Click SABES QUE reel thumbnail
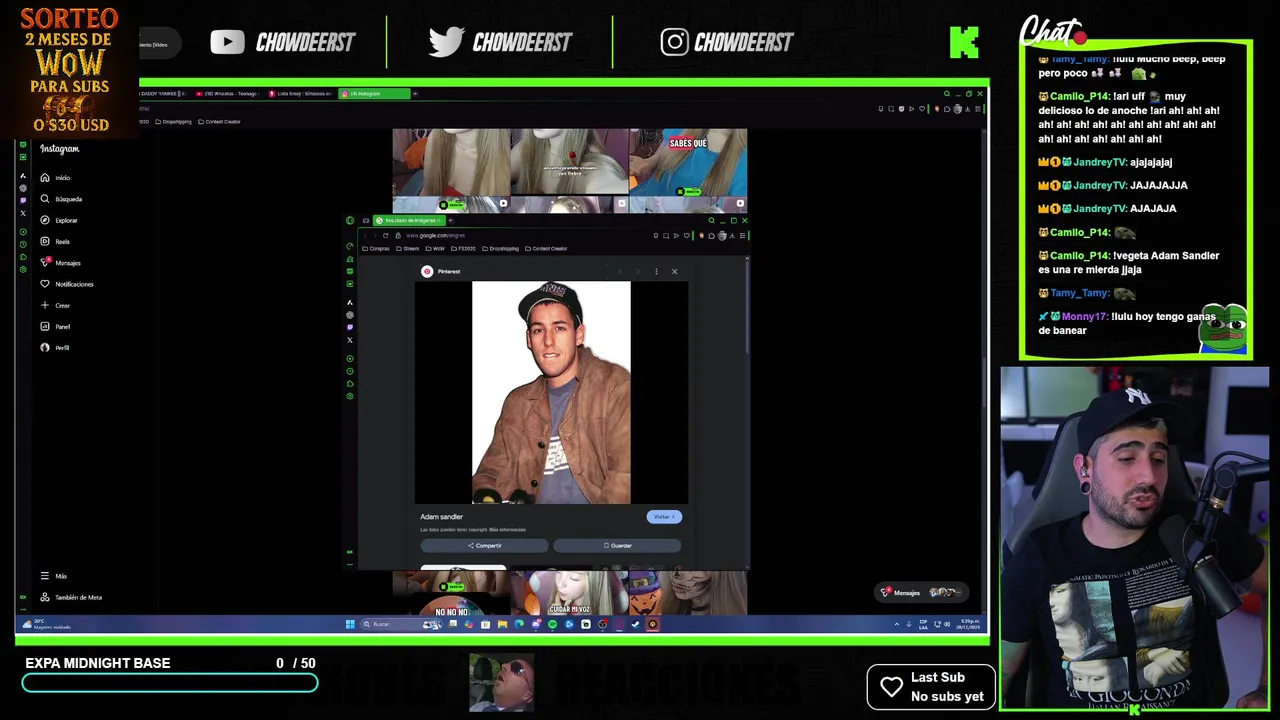This screenshot has height=720, width=1280. [688, 163]
